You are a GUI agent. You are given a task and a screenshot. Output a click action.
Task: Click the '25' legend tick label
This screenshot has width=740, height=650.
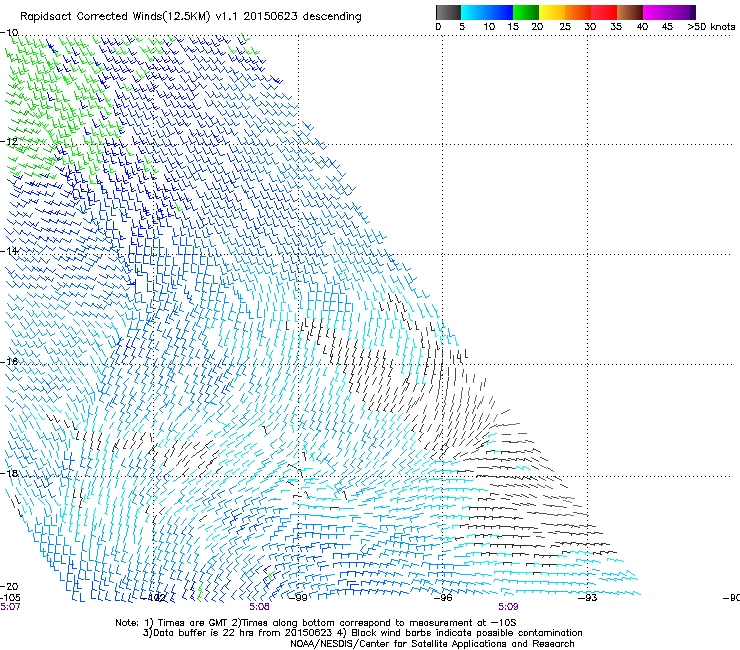[565, 27]
